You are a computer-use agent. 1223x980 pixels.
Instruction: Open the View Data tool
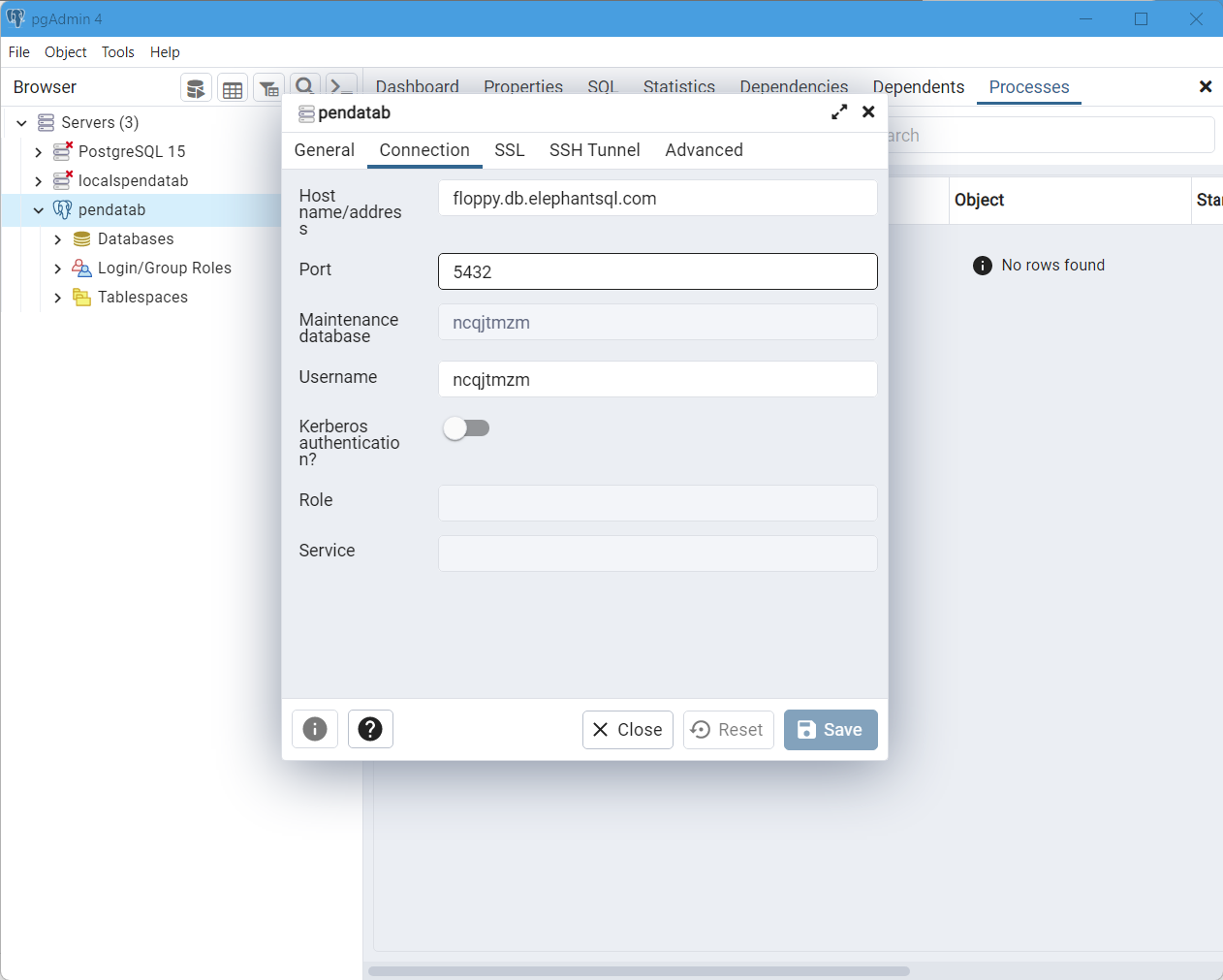(233, 87)
